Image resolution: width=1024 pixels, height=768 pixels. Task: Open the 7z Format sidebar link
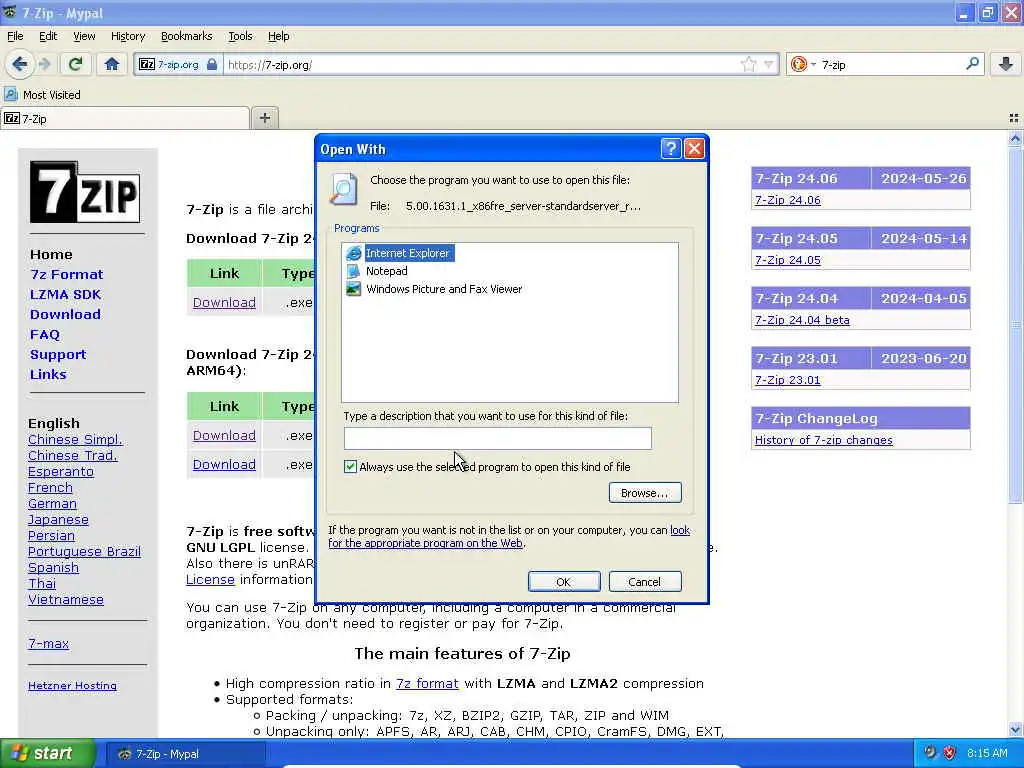[x=67, y=274]
